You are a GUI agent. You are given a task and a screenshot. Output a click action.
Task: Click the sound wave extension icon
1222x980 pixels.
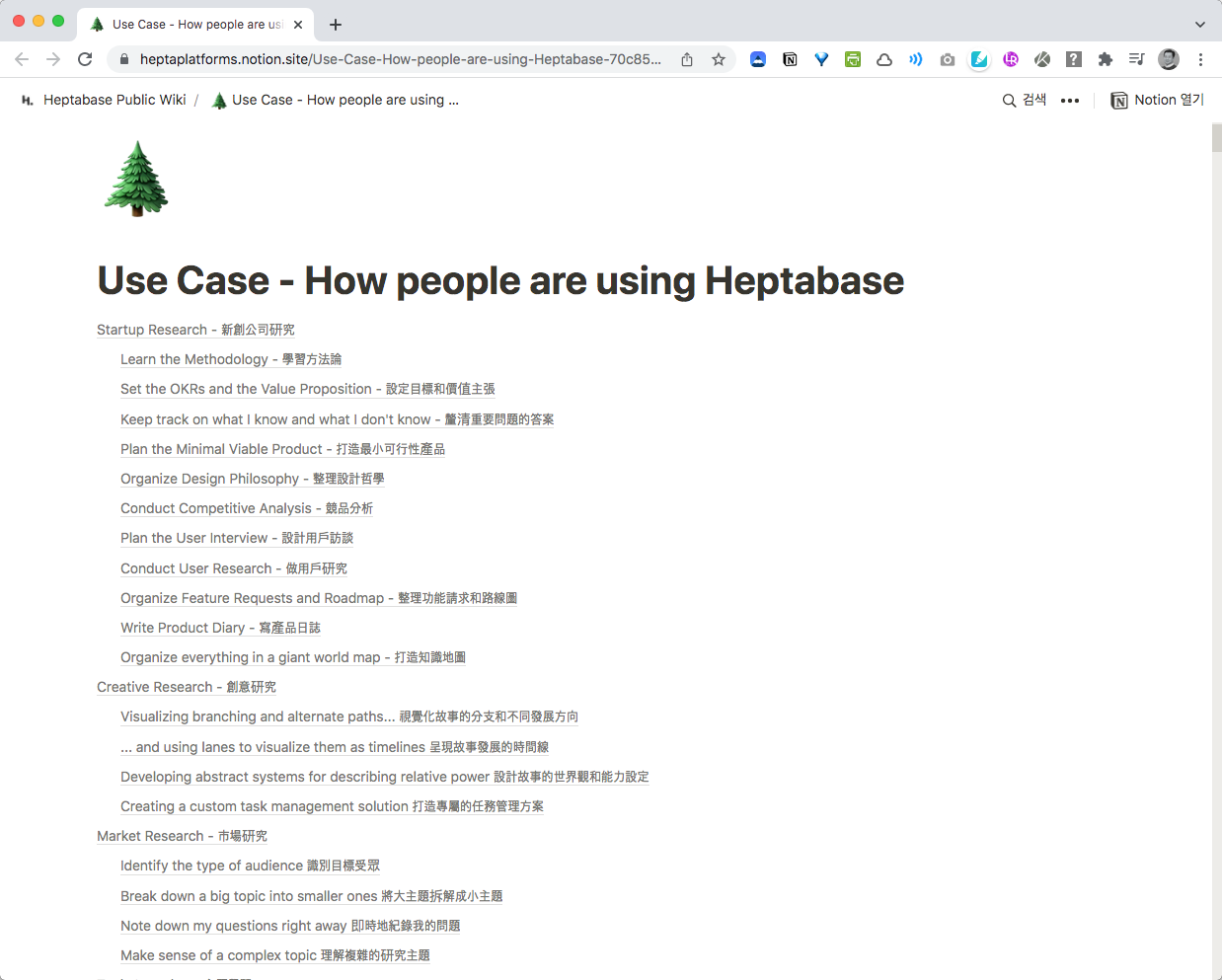(x=916, y=59)
